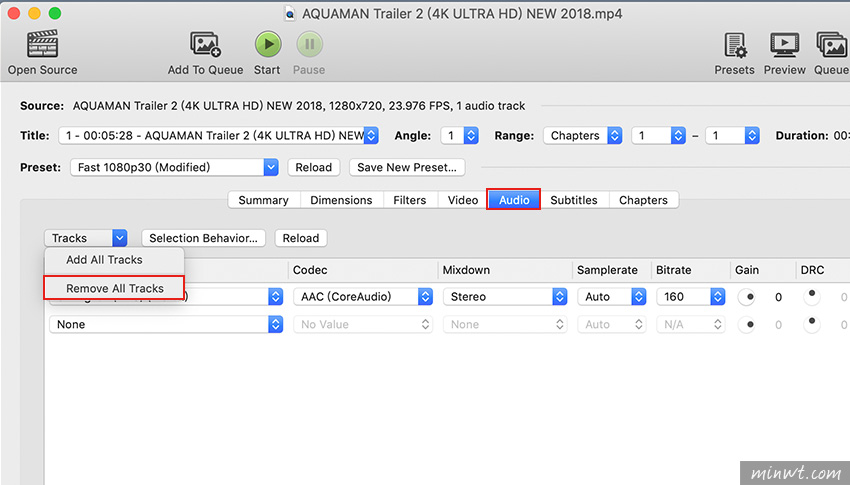Screen dimensions: 850x485
Task: Start encoding with the green Start button
Action: point(268,44)
